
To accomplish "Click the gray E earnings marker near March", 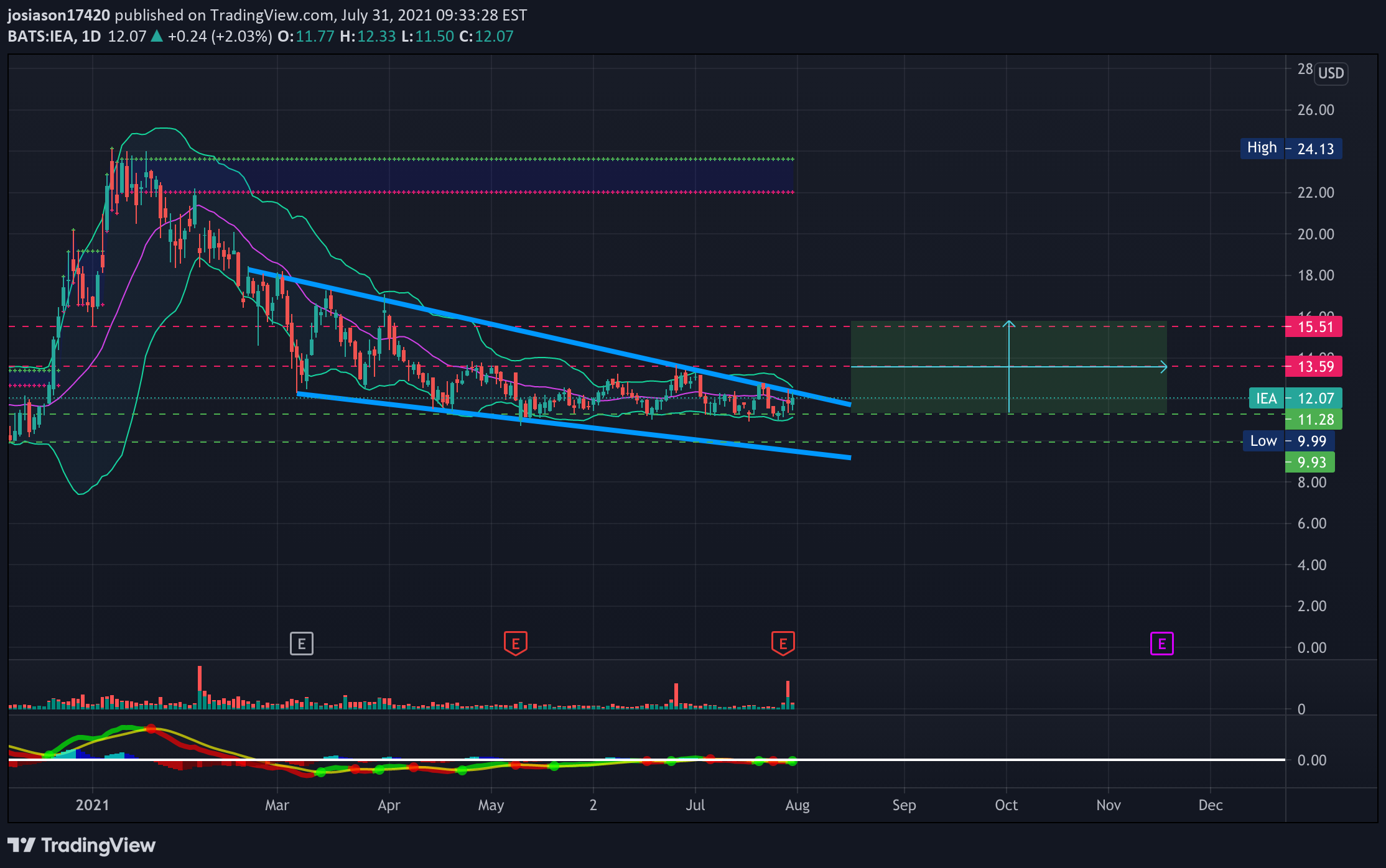I will 301,644.
